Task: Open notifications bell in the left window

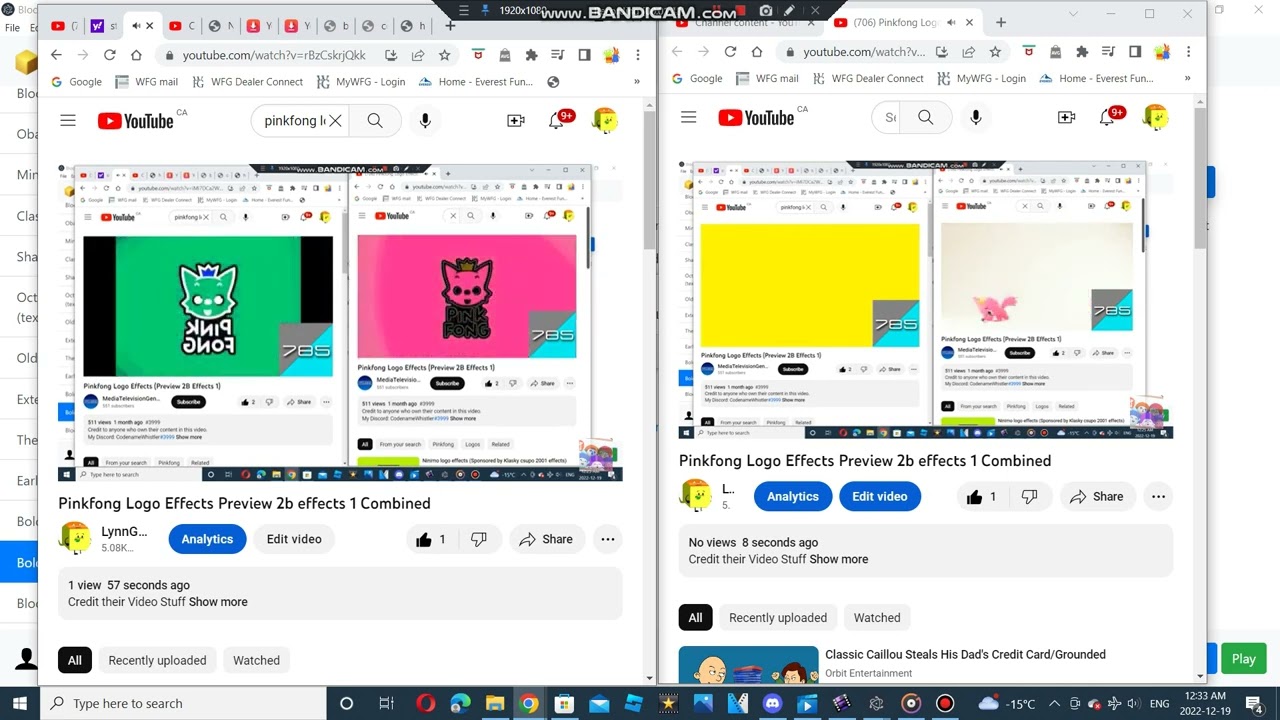Action: pos(557,121)
